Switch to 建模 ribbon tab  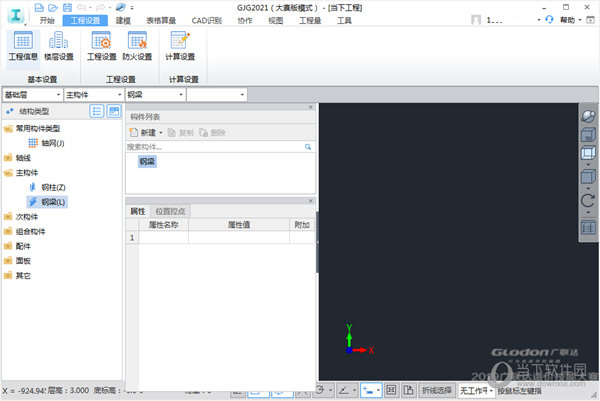pyautogui.click(x=123, y=20)
